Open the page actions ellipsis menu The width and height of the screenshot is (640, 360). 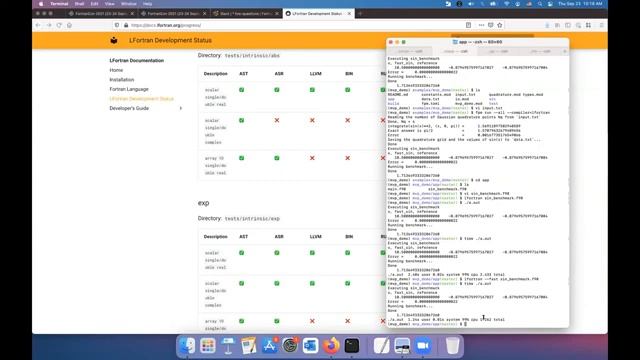(481, 25)
